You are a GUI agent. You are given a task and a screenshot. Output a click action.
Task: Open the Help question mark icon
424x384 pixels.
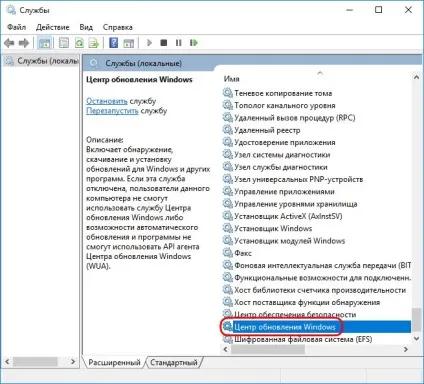[114, 43]
